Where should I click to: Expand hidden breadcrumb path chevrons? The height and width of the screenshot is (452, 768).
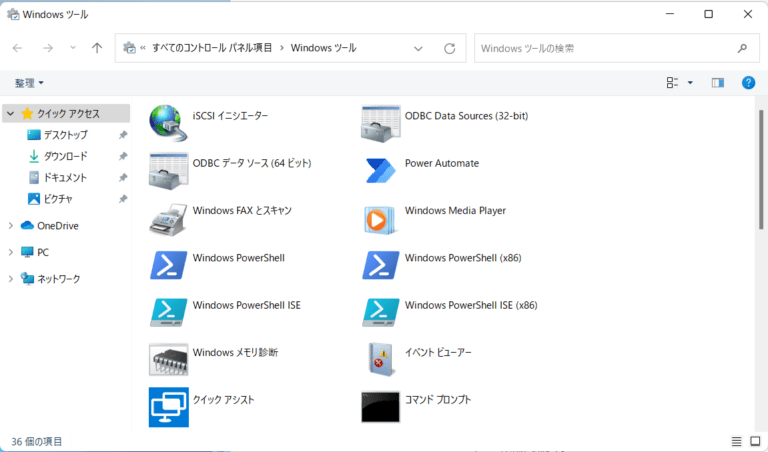coord(143,48)
